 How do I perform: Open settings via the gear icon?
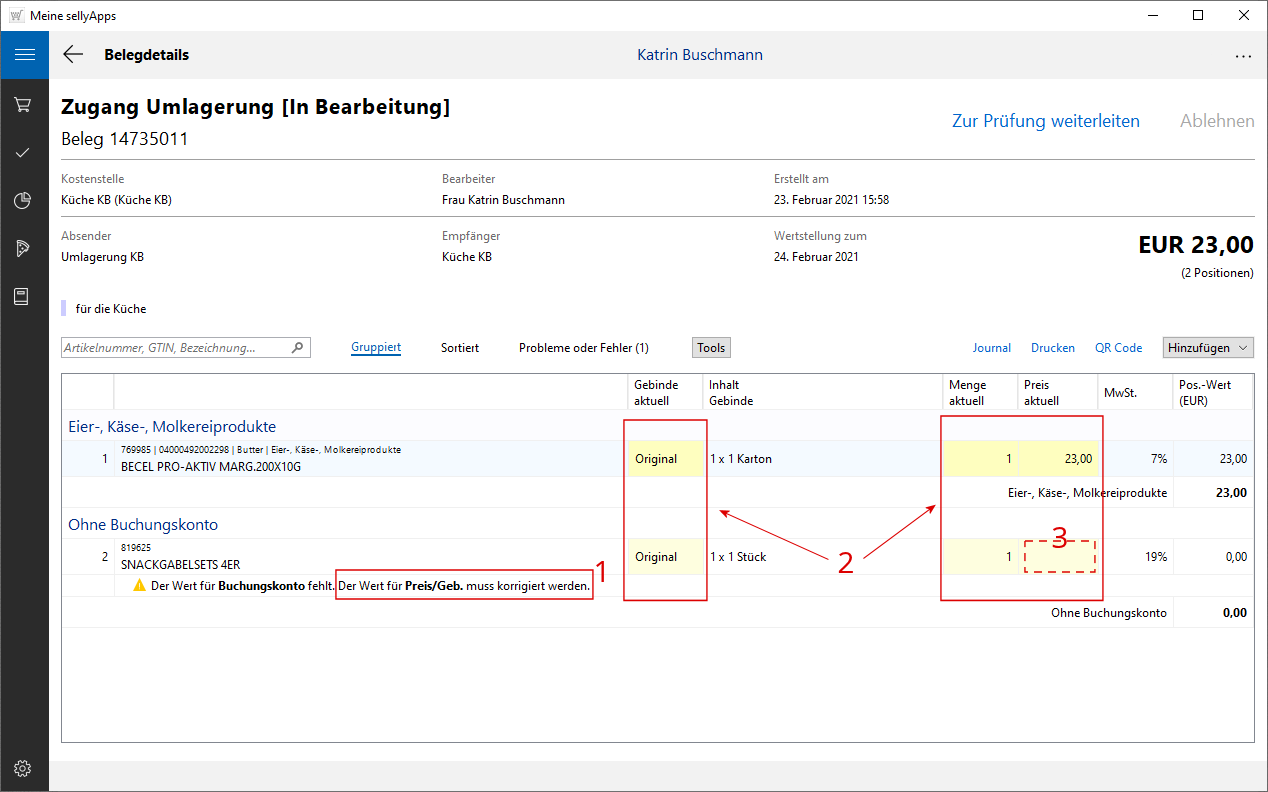(x=24, y=768)
